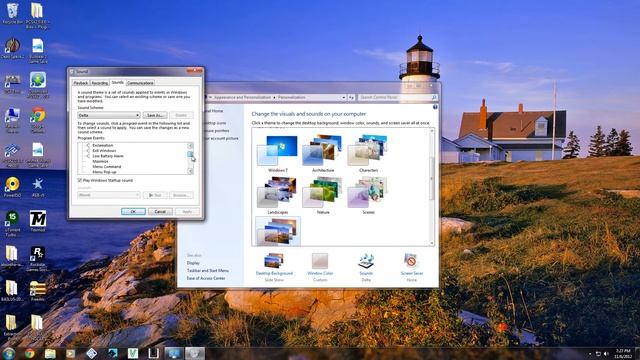This screenshot has width=640, height=360.
Task: Open Taskbar and Start Menu link
Action: tap(207, 271)
